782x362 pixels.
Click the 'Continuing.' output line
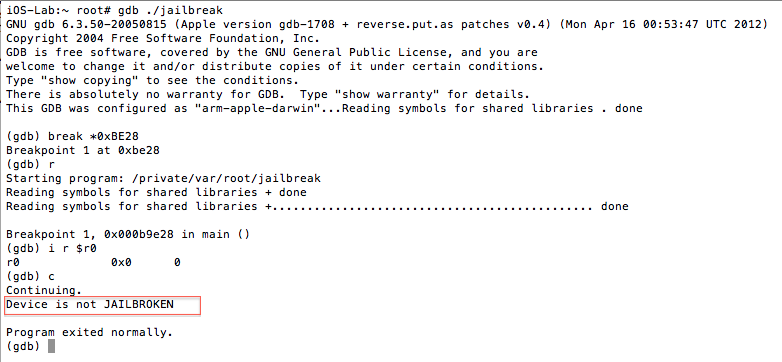point(44,290)
